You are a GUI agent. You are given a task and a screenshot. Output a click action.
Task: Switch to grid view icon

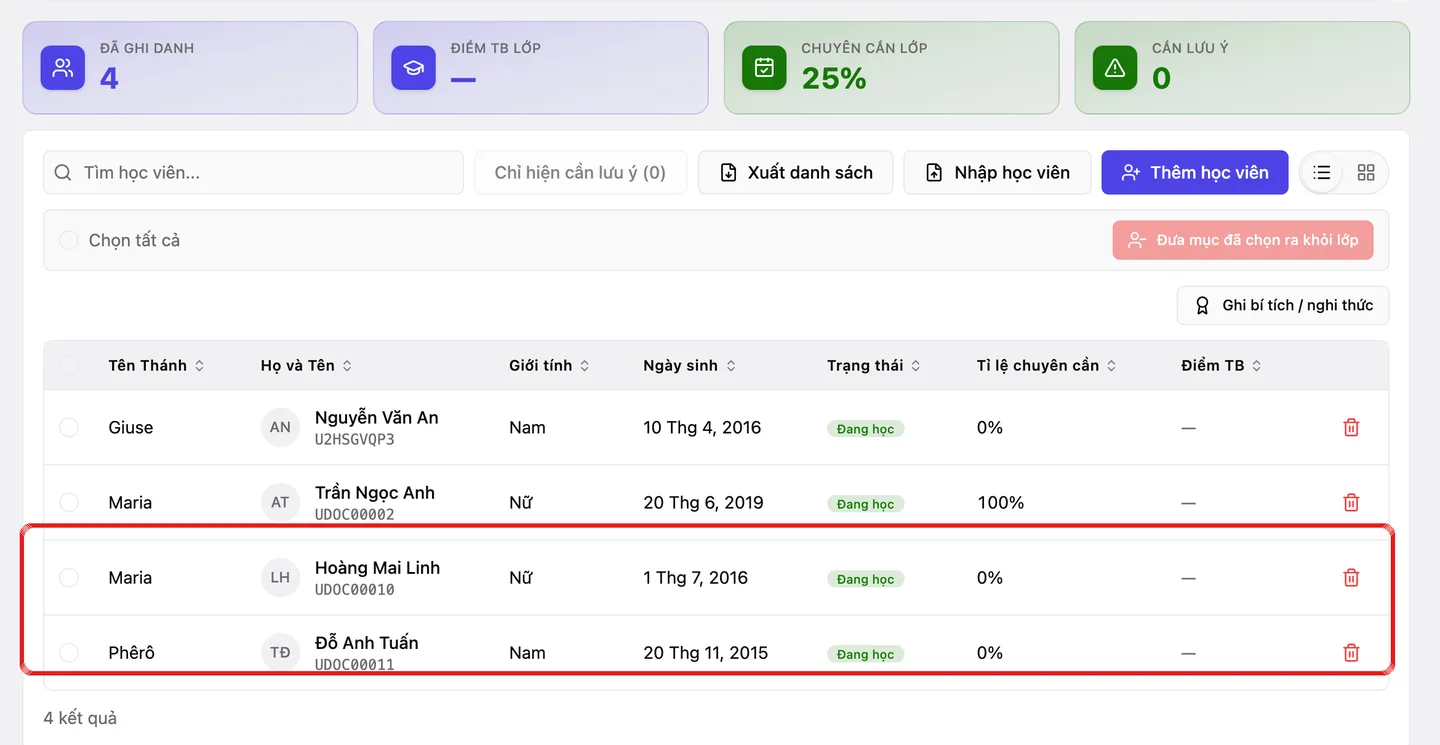point(1366,172)
